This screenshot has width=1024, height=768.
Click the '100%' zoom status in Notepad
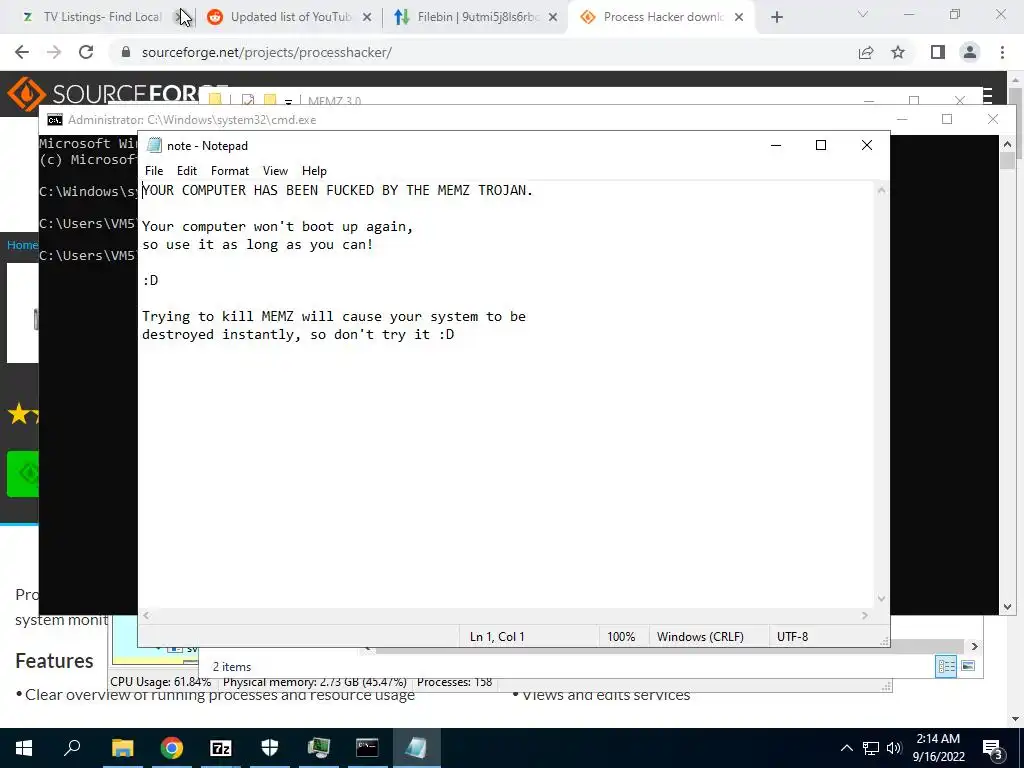[x=621, y=637]
